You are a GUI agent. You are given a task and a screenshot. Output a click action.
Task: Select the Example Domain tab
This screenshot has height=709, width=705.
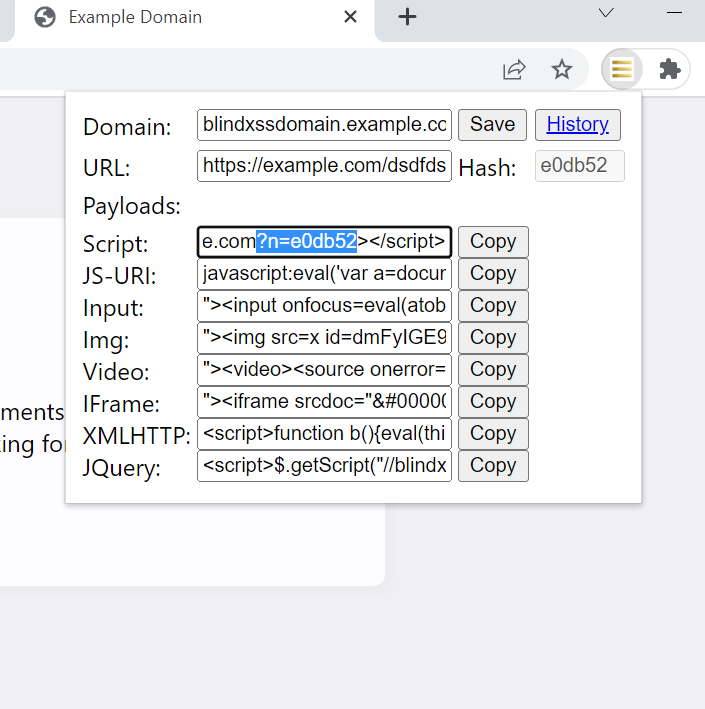(194, 18)
